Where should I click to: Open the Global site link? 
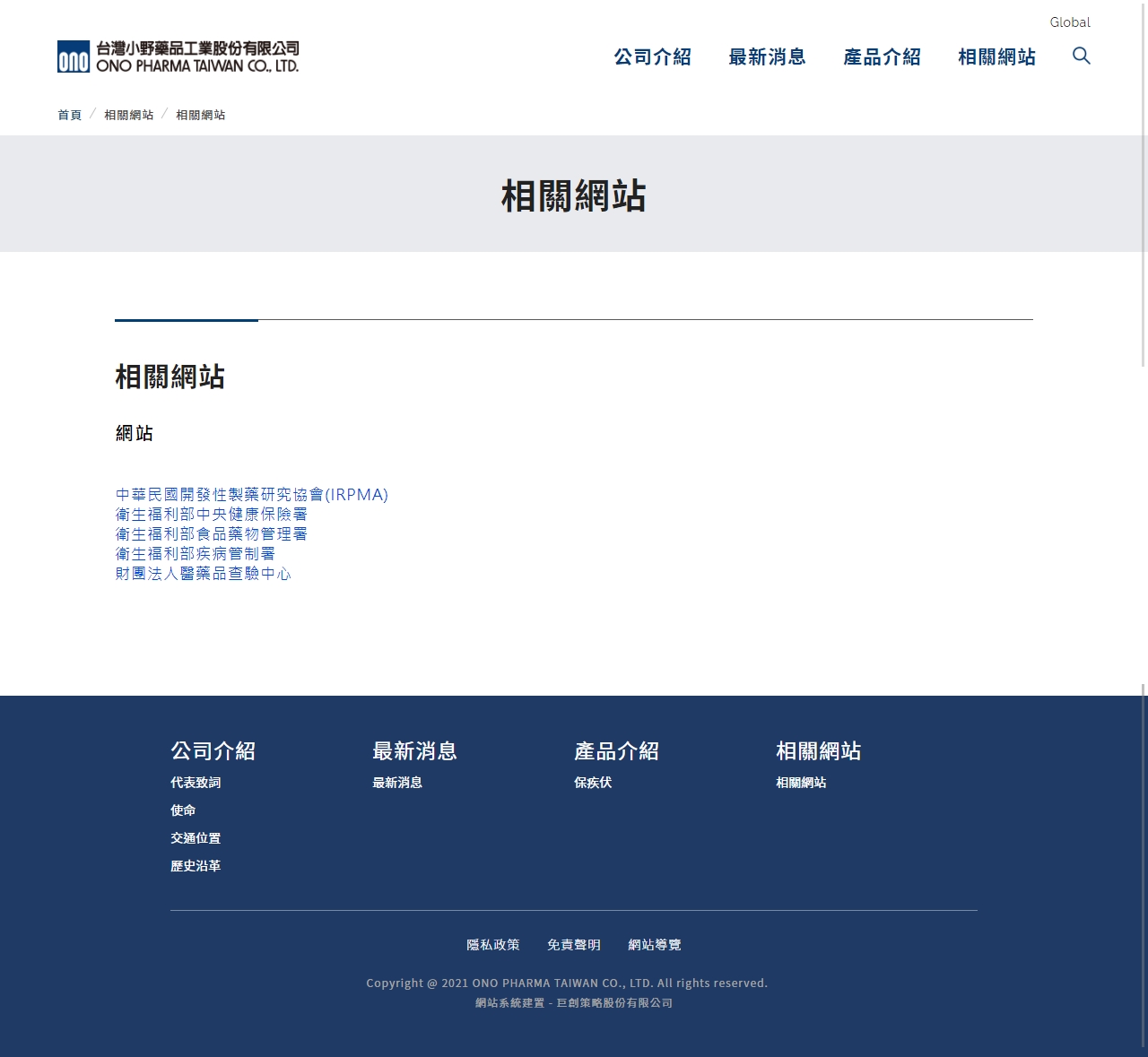[x=1070, y=22]
